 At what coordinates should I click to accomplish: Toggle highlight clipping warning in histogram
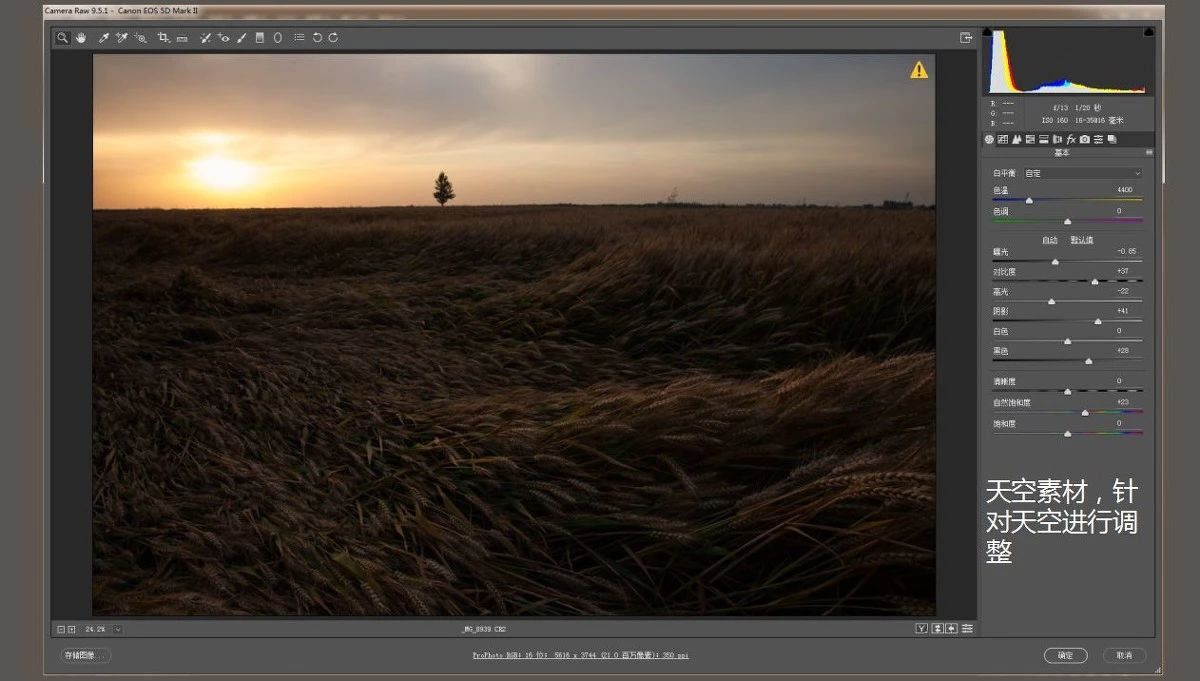coord(1148,32)
